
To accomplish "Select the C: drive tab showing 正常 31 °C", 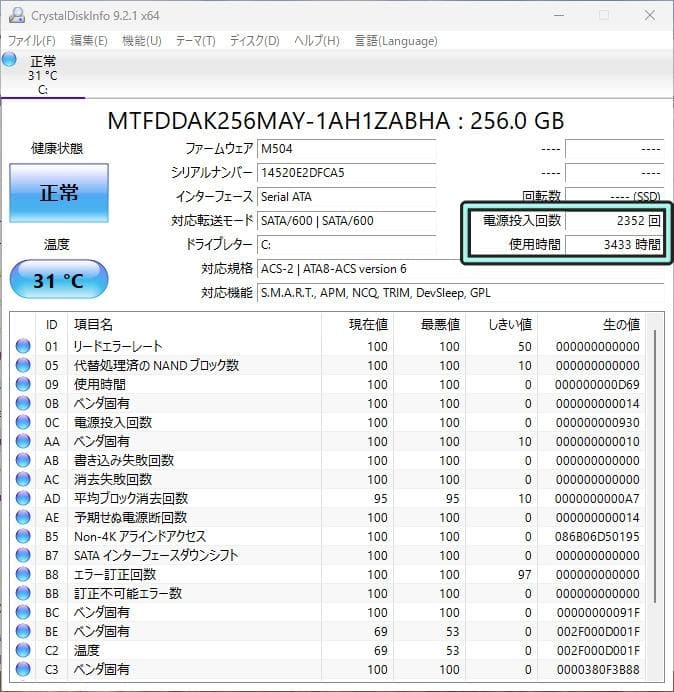I will (43, 75).
